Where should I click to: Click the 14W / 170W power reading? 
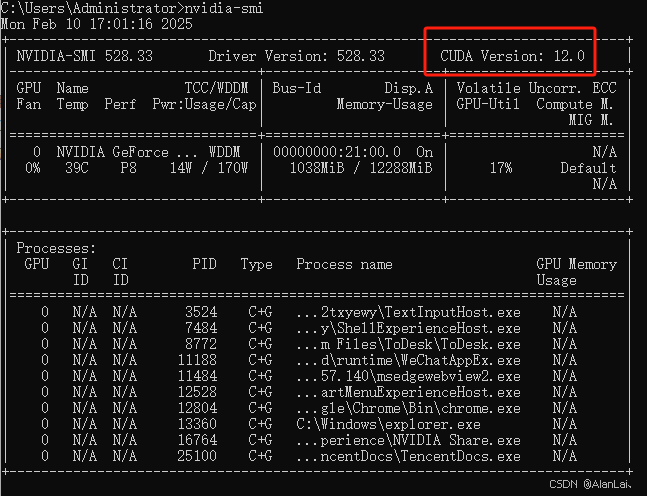point(209,168)
